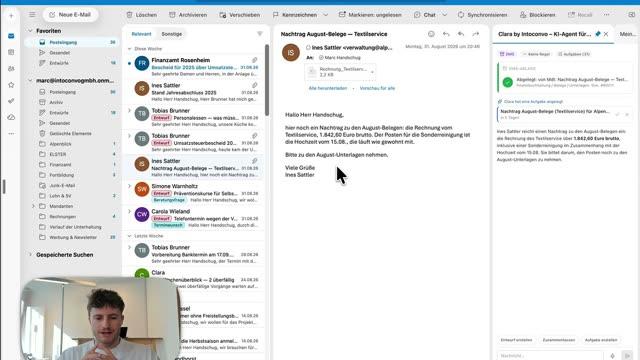Click the Chat toolbar button

[x=424, y=15]
